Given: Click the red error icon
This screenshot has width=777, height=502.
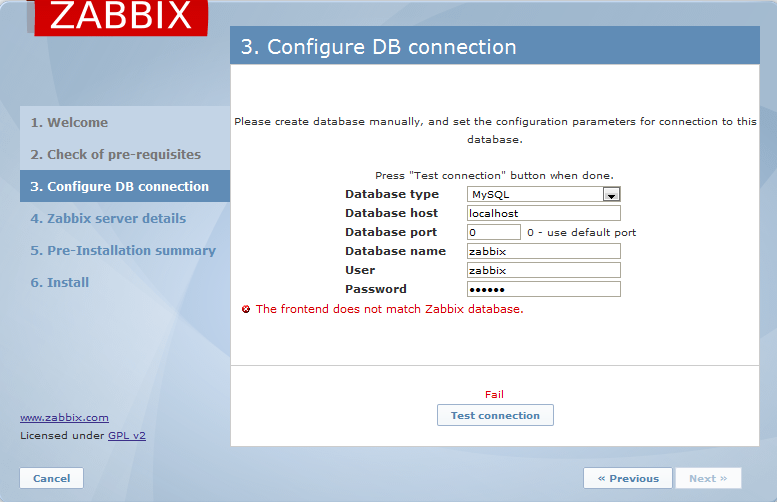Looking at the screenshot, I should click(x=246, y=309).
